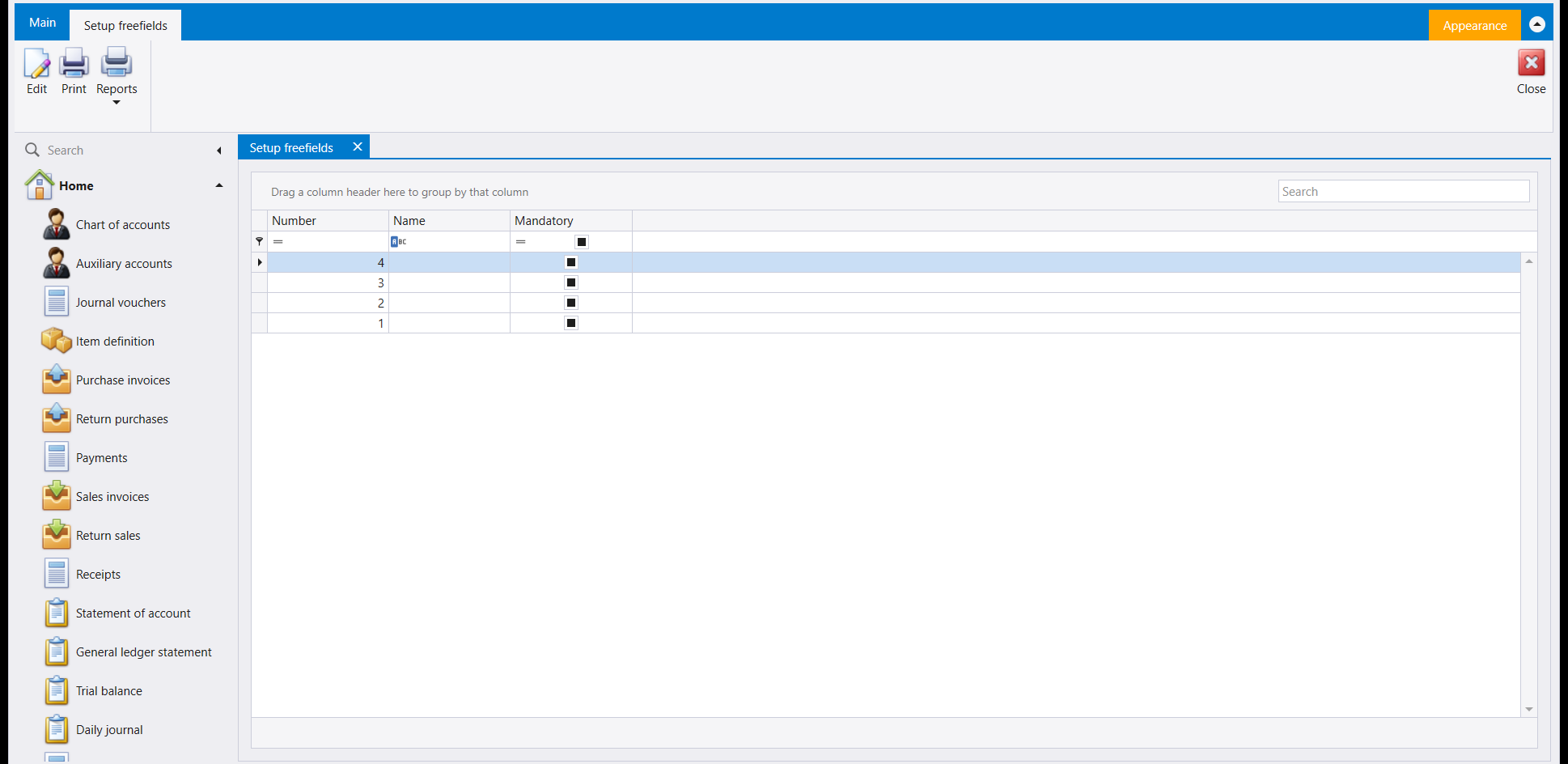This screenshot has height=764, width=1568.
Task: Toggle Mandatory checkbox for row number 2
Action: 571,303
